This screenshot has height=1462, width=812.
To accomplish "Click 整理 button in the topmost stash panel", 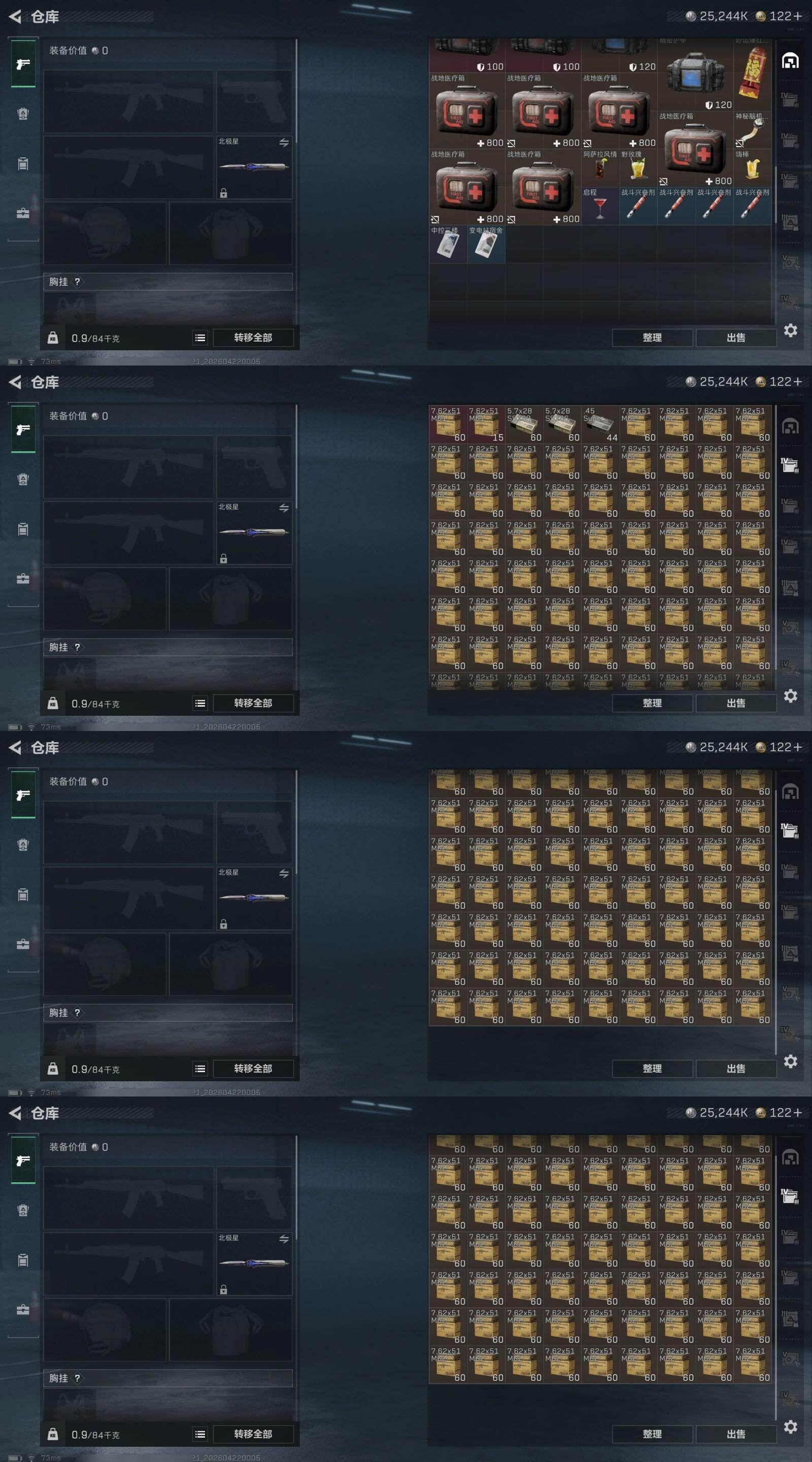I will point(652,338).
